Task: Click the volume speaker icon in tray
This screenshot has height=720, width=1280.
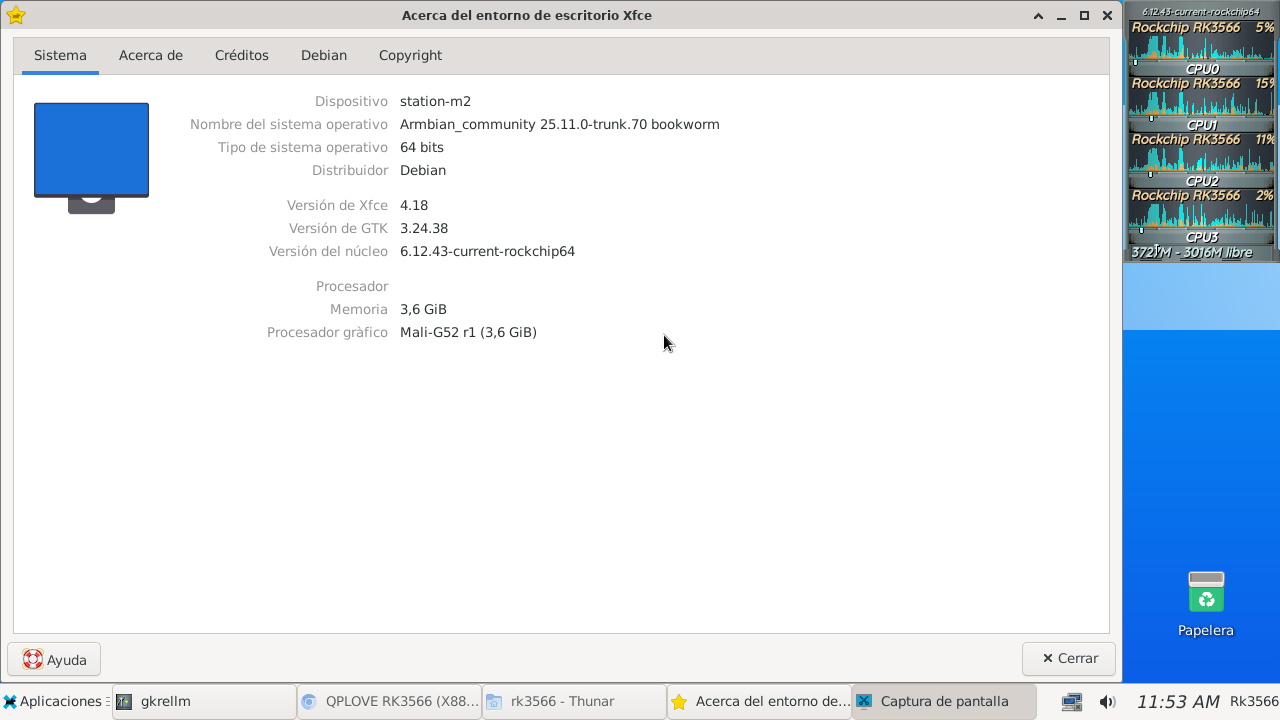Action: [1107, 702]
